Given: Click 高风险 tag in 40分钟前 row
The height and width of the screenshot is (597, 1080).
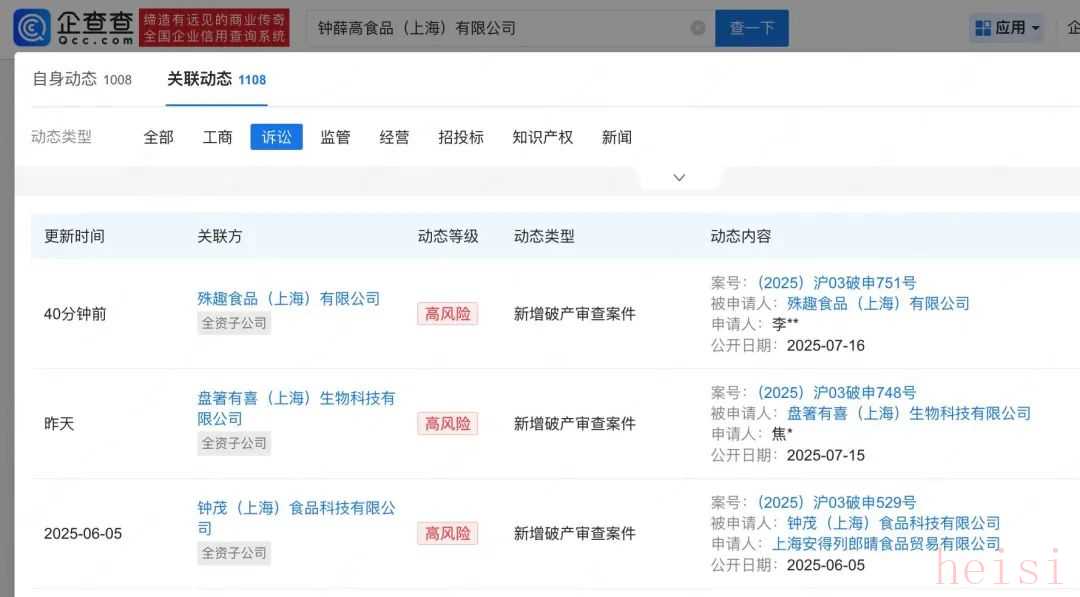Looking at the screenshot, I should 447,314.
